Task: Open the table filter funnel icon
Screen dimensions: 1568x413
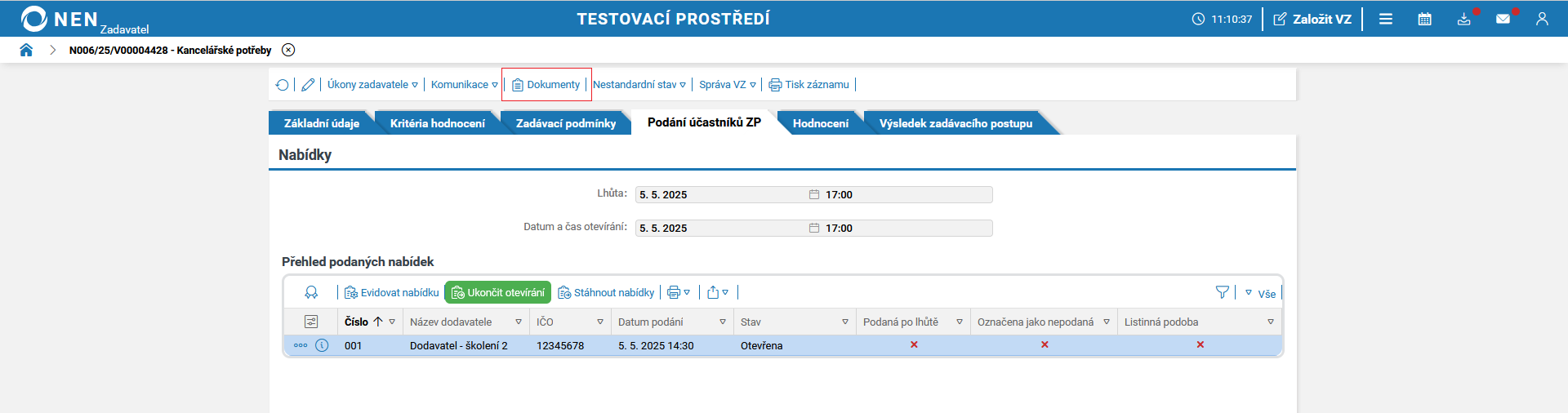Action: 1222,292
